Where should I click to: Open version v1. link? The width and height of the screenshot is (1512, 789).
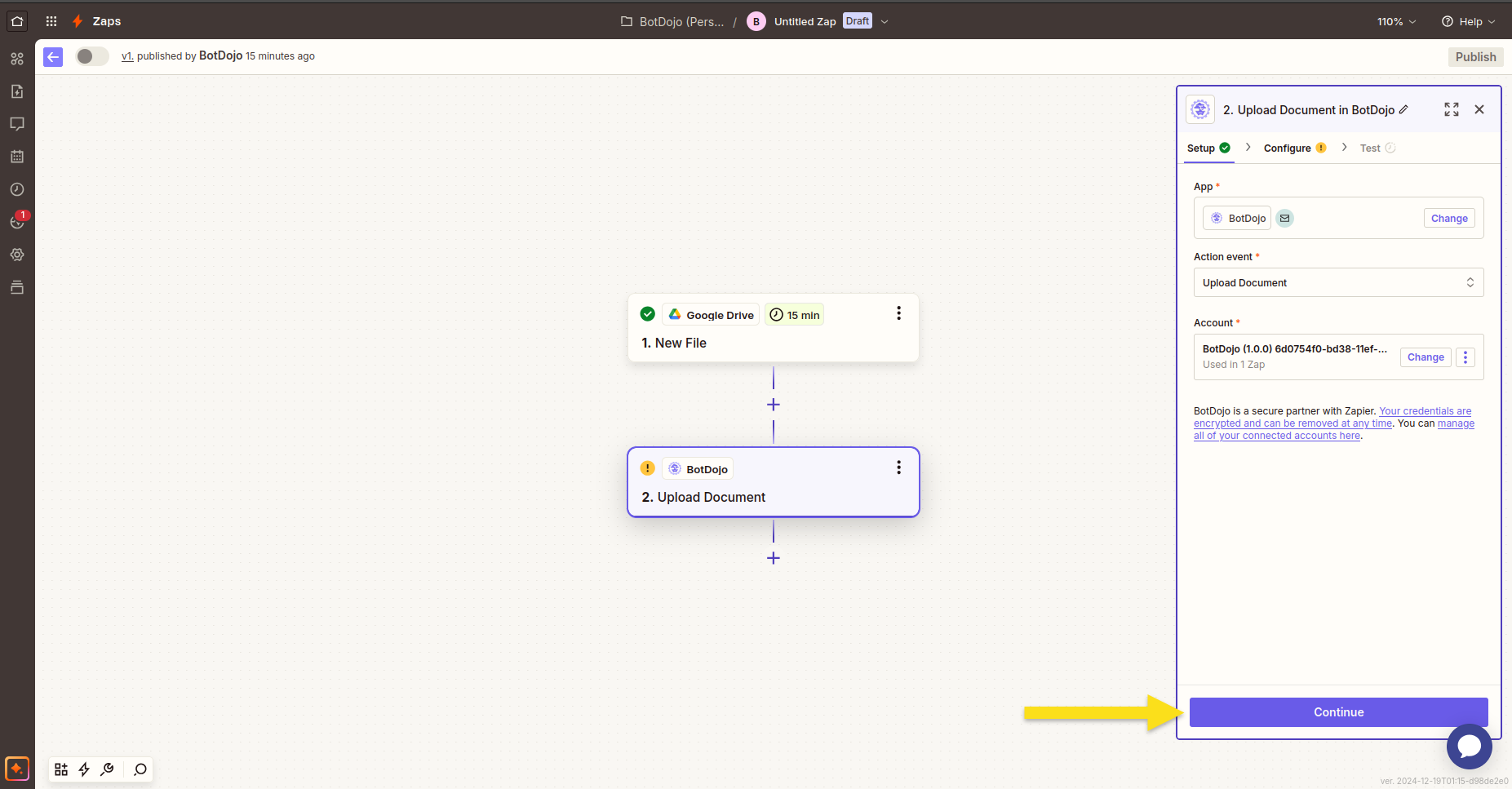[x=127, y=56]
